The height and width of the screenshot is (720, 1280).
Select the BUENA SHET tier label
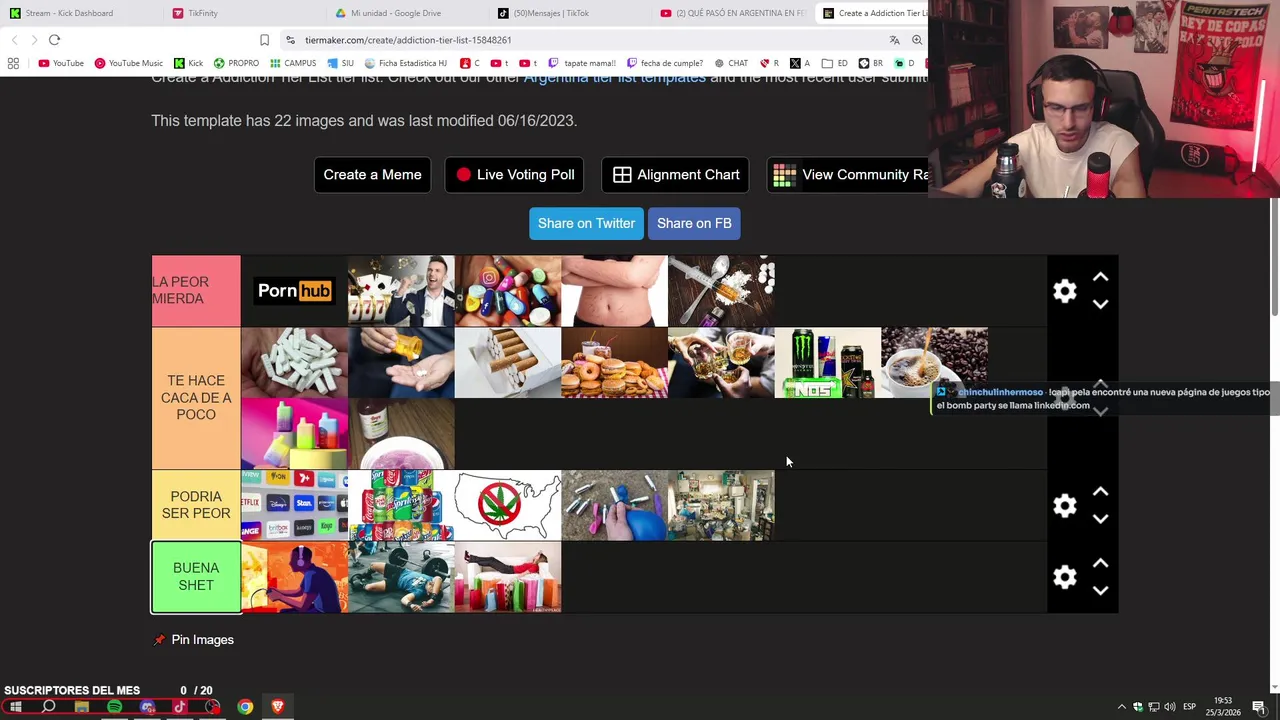pos(196,577)
